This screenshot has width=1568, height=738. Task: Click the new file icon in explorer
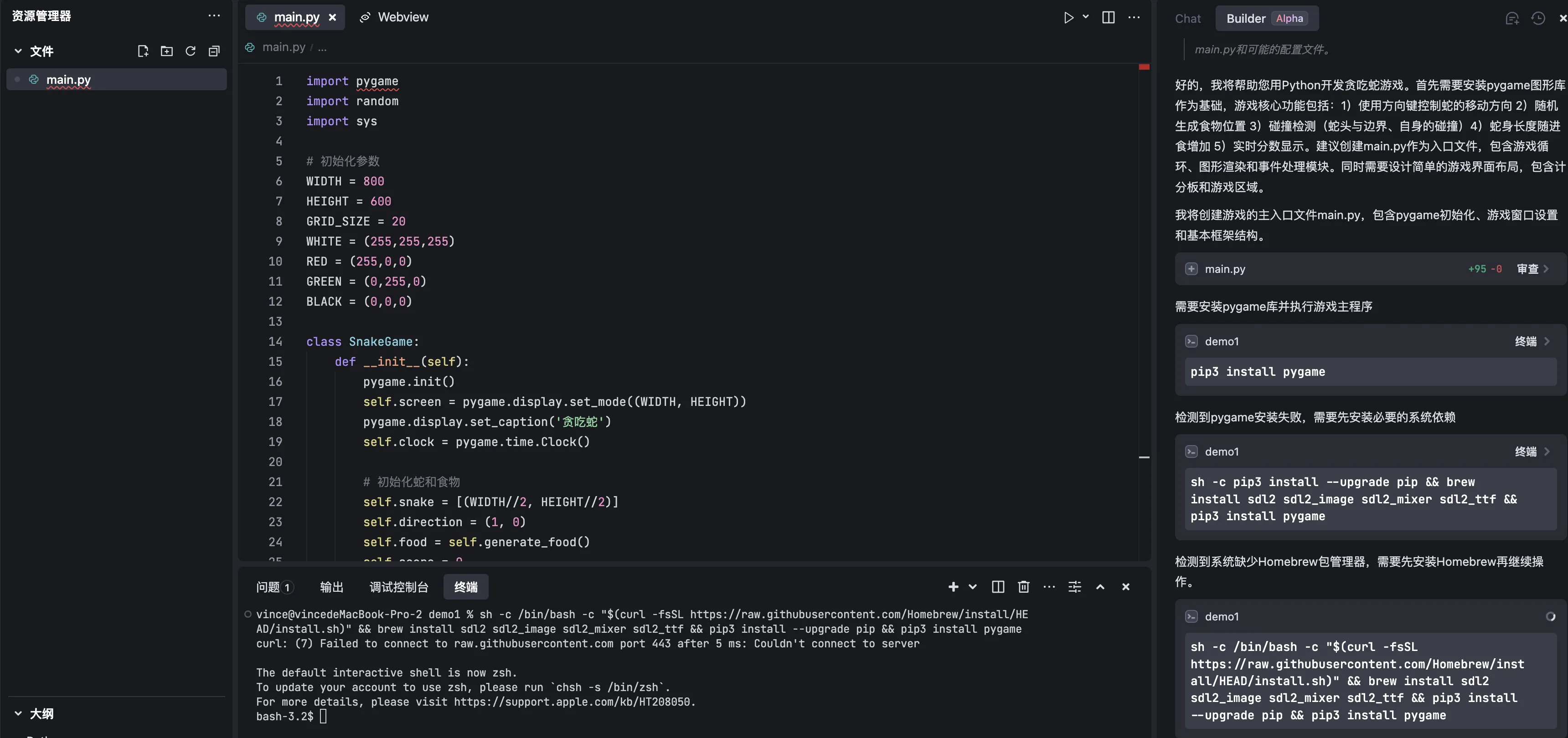[143, 51]
